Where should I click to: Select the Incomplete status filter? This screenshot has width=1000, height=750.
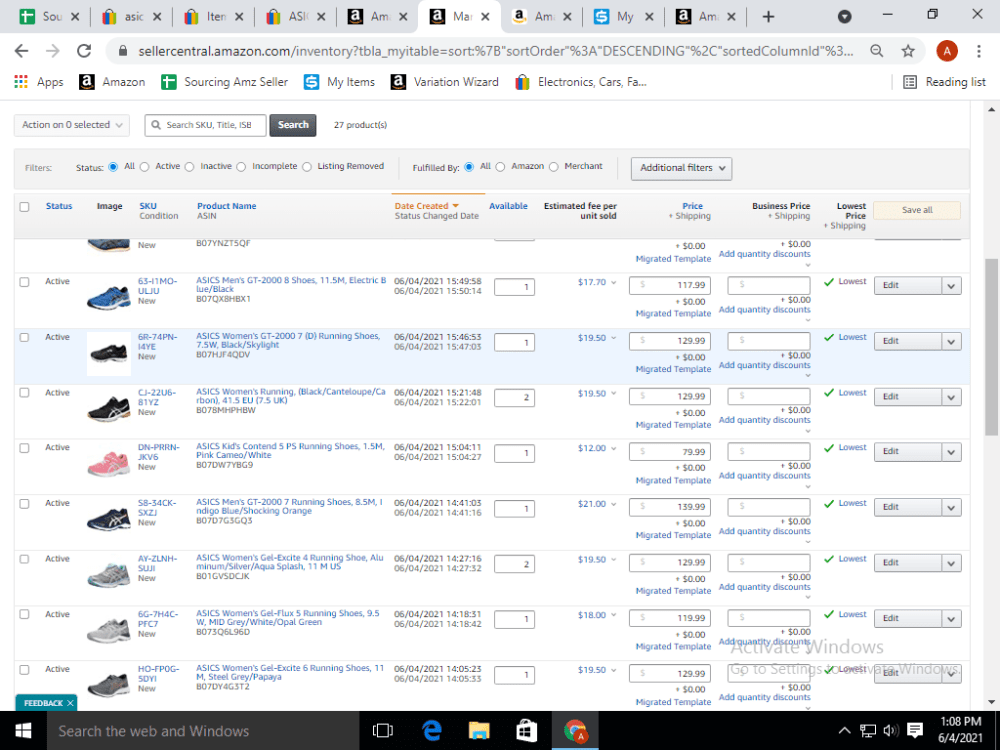(241, 167)
